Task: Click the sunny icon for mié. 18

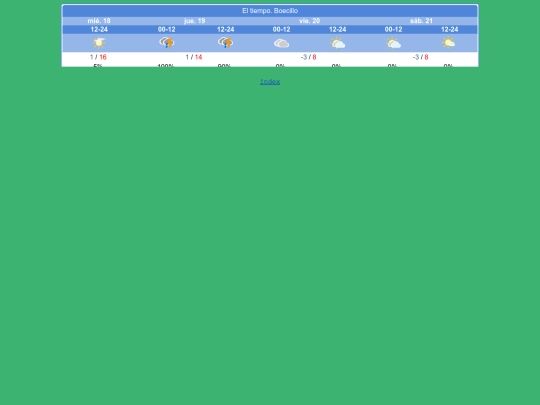Action: 99,43
